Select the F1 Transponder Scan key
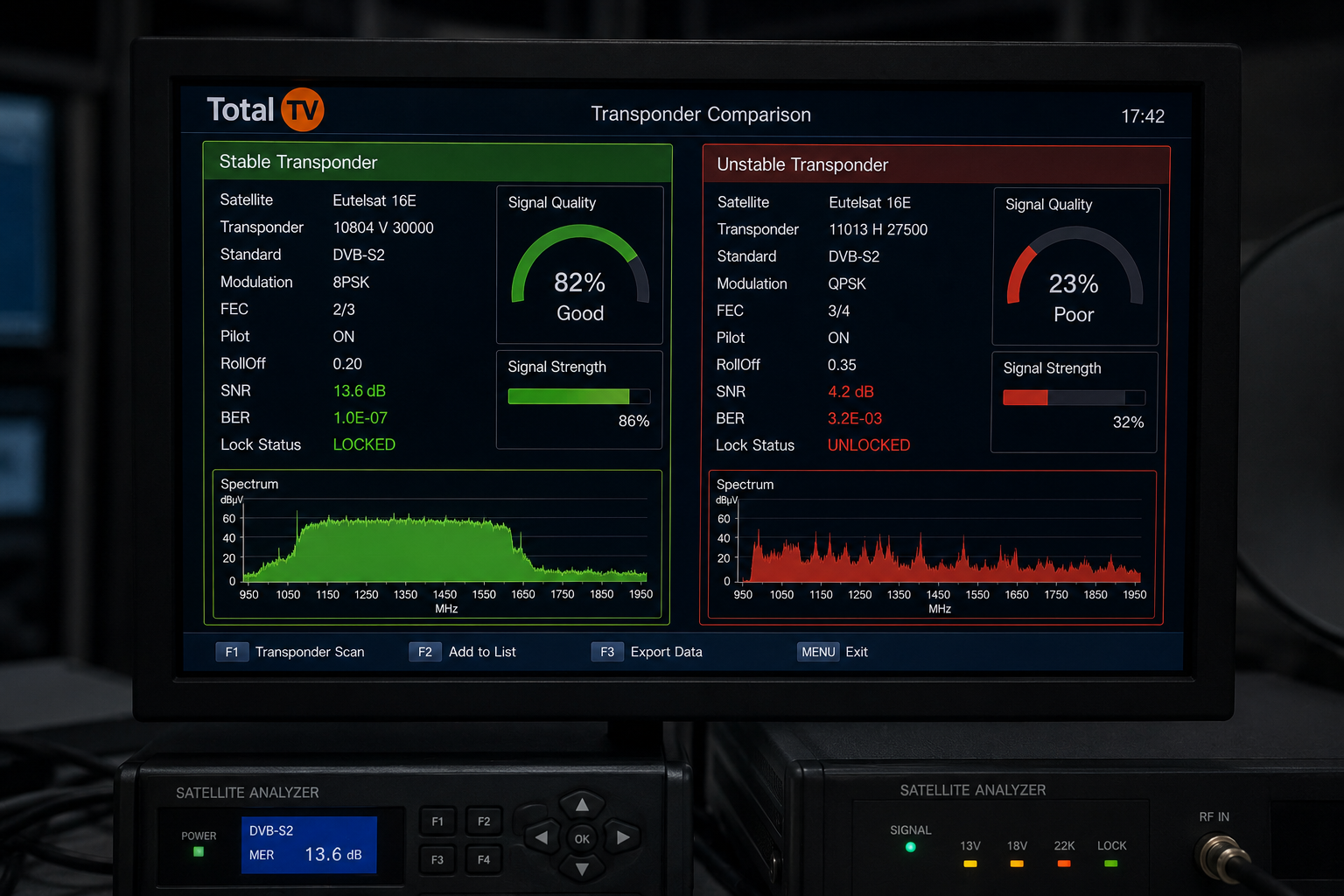 point(291,652)
